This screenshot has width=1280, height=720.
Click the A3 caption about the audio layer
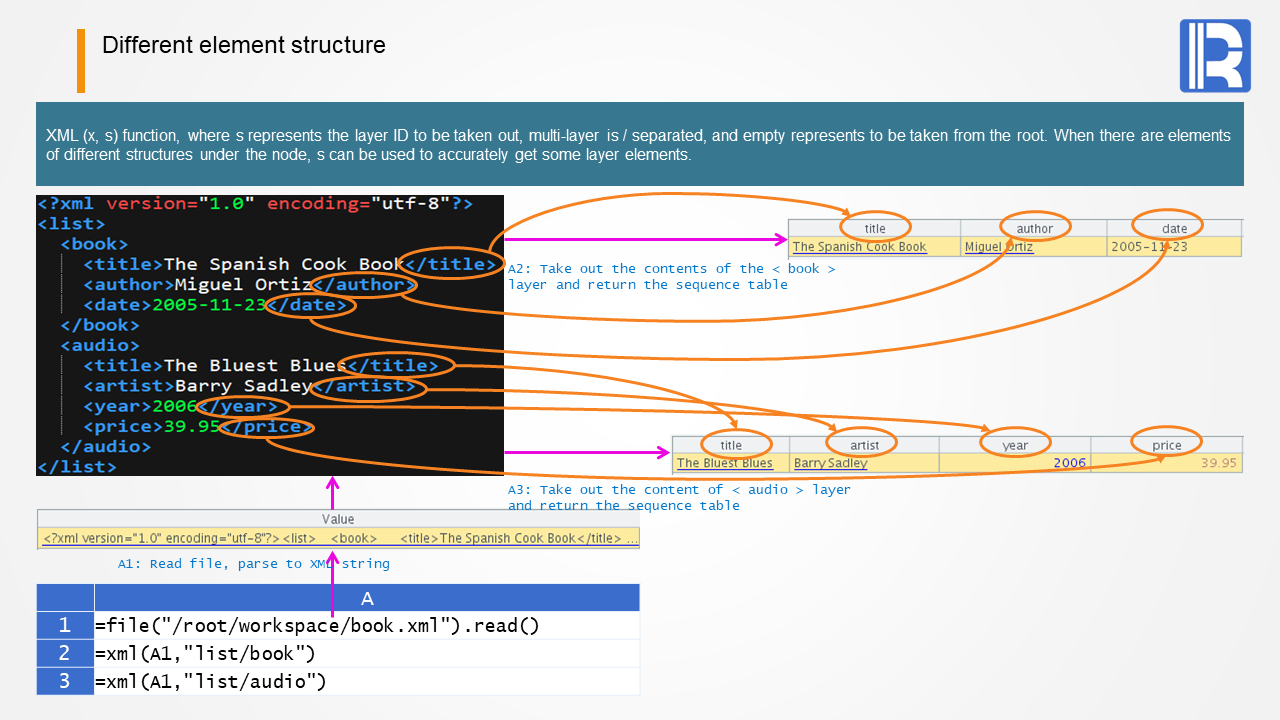coord(679,498)
